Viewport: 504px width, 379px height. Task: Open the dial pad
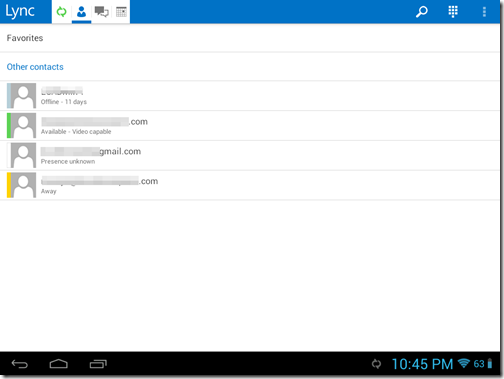(x=453, y=12)
